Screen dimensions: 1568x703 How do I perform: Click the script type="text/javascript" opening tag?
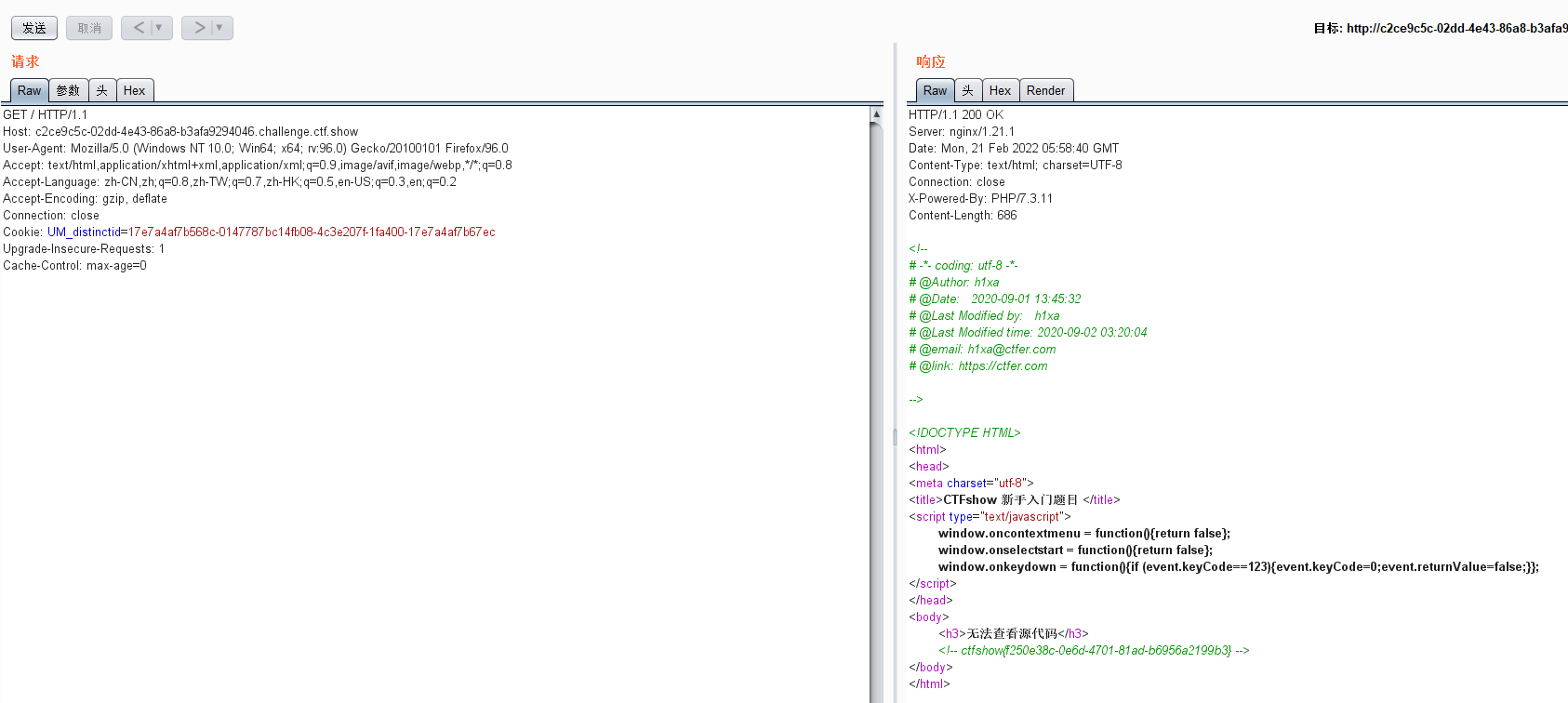990,516
